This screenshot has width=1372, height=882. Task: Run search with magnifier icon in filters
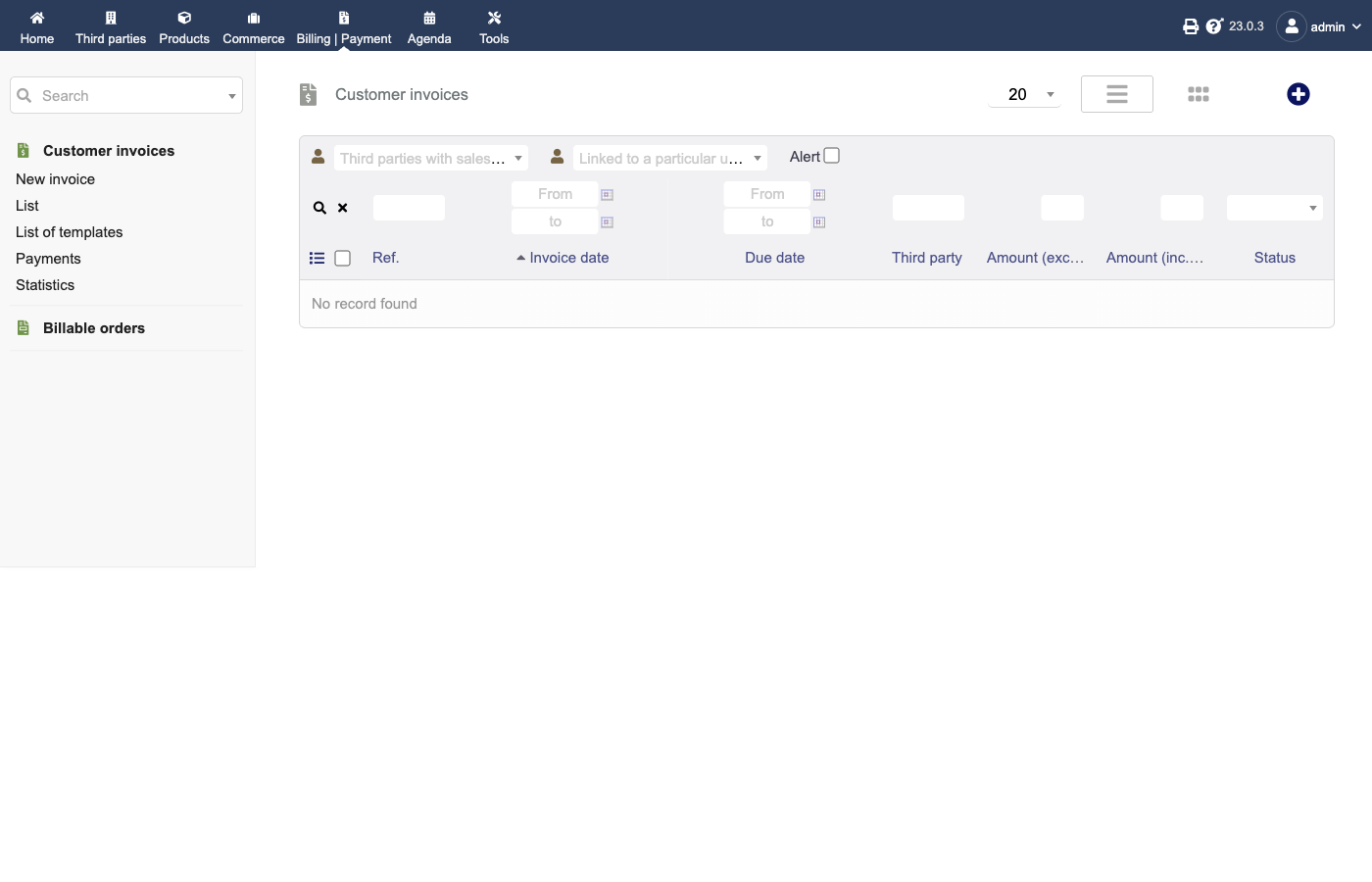point(319,208)
